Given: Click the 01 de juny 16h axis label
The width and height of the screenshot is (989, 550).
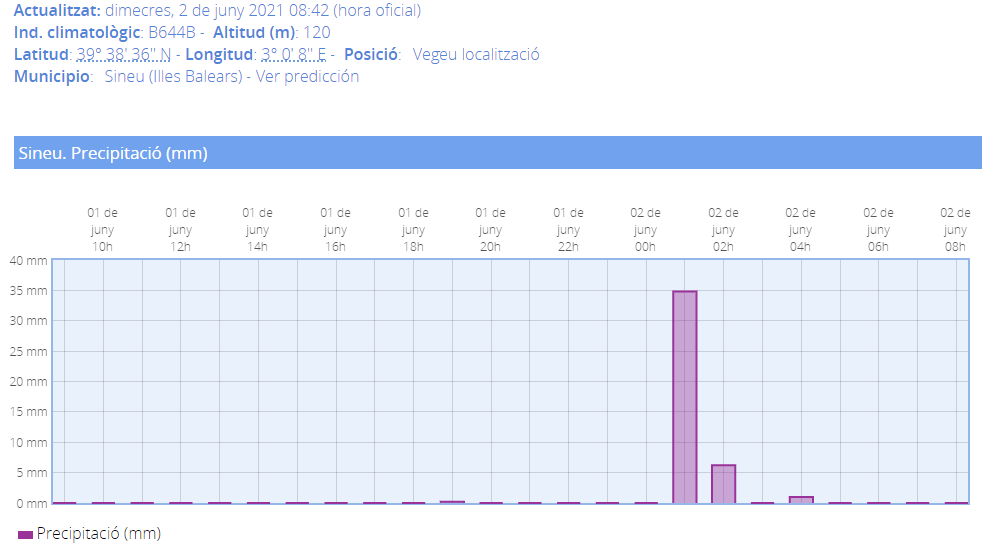Looking at the screenshot, I should [x=335, y=230].
